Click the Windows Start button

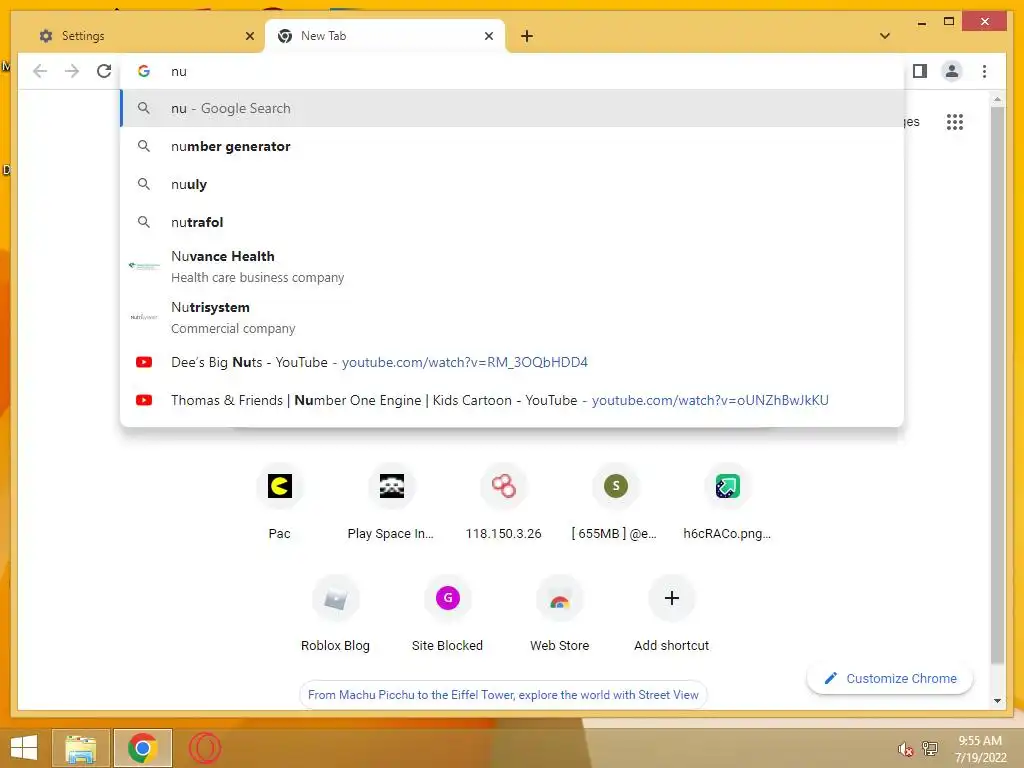tap(24, 748)
